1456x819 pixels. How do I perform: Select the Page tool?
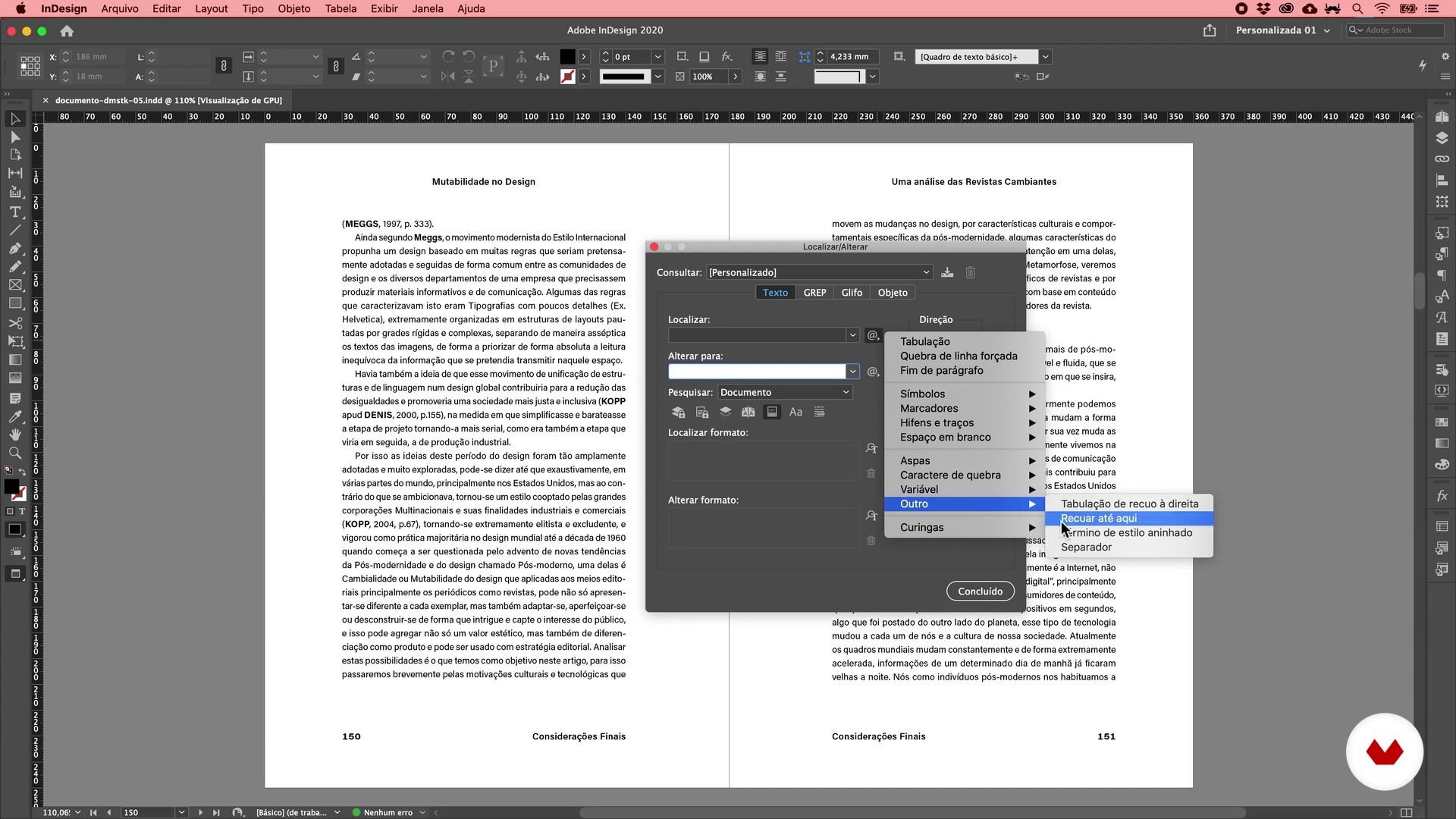pos(14,155)
